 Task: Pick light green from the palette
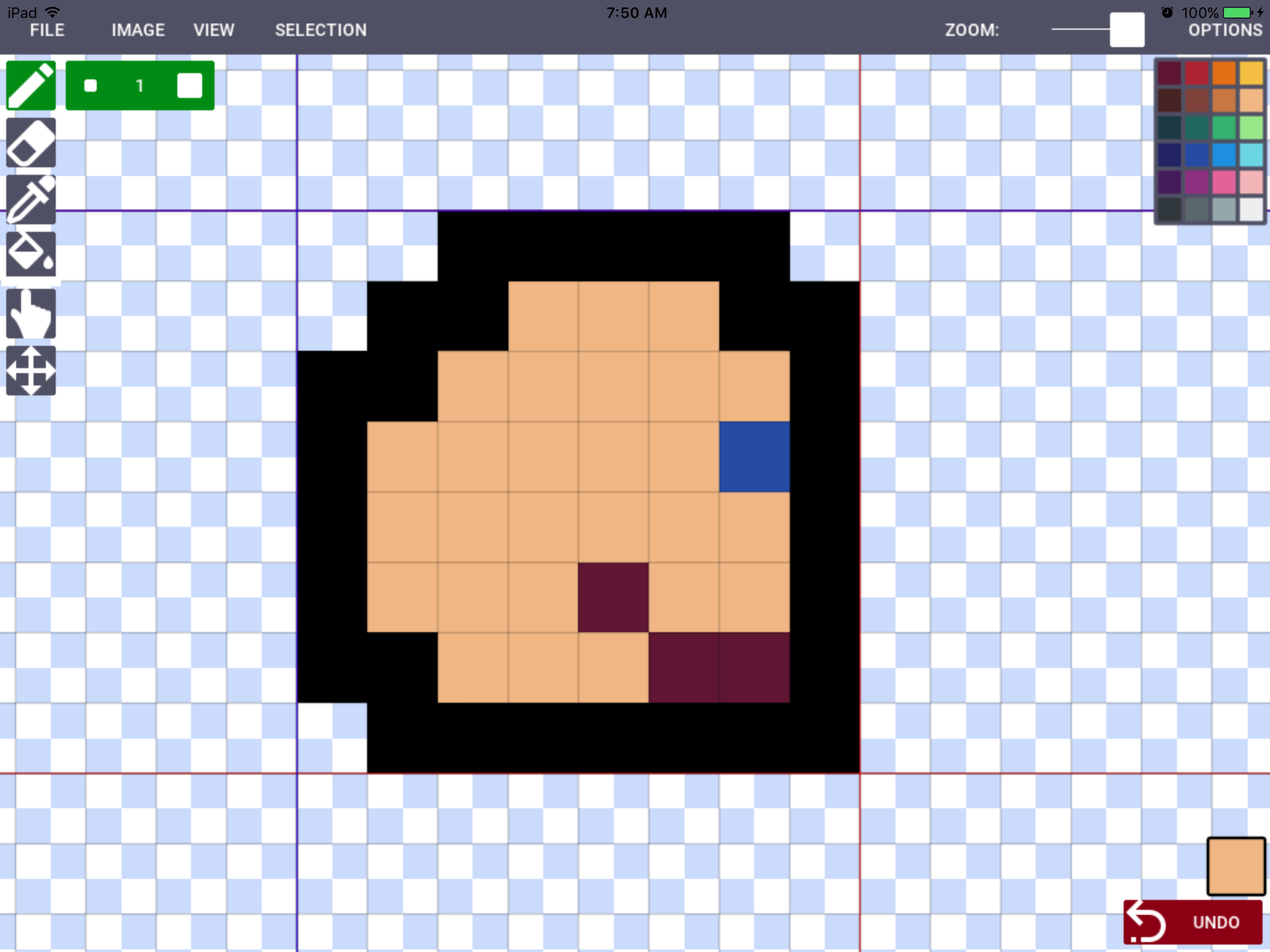pos(1251,128)
